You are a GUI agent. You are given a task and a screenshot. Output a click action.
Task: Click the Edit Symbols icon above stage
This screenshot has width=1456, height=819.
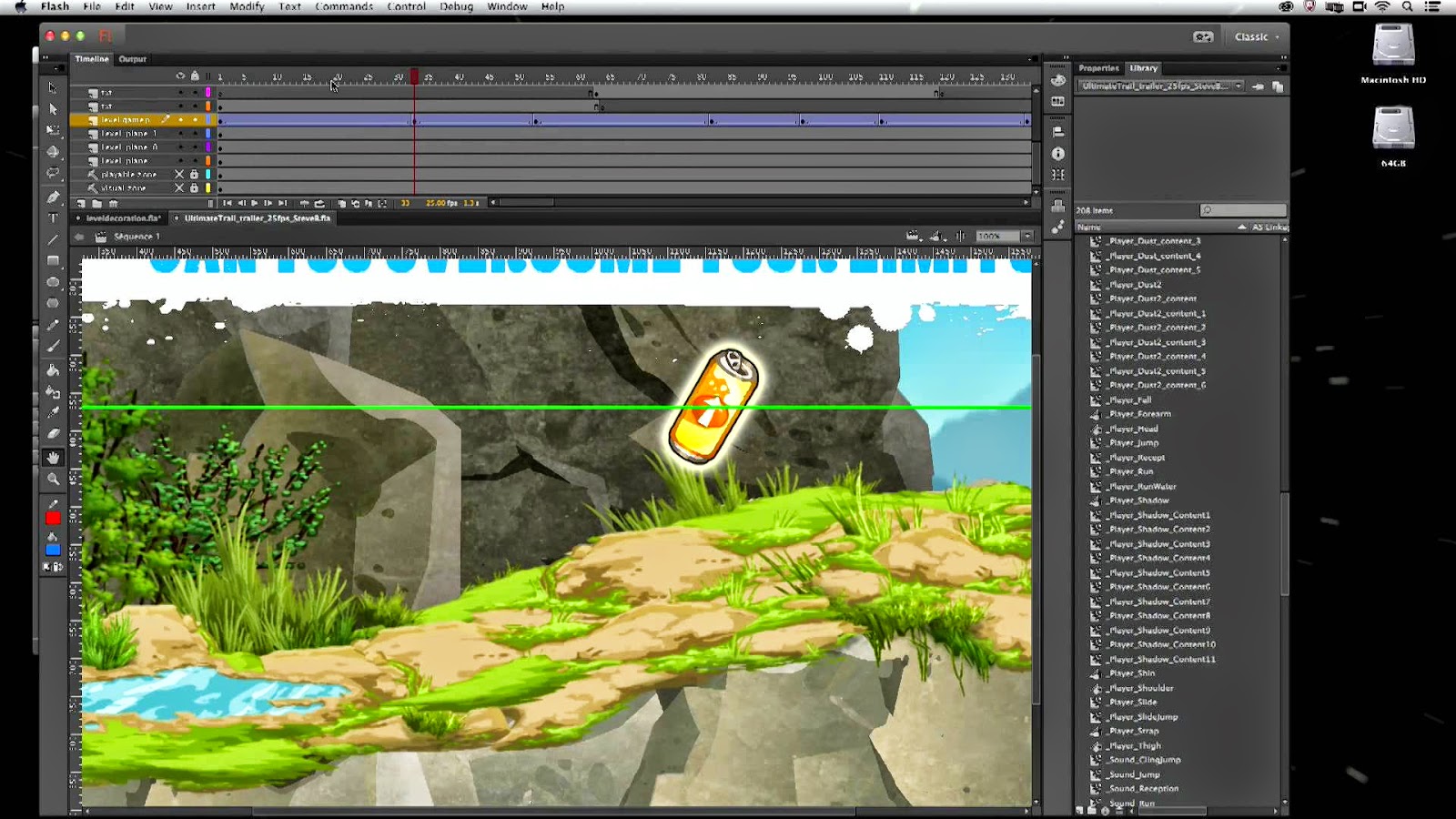(x=936, y=236)
